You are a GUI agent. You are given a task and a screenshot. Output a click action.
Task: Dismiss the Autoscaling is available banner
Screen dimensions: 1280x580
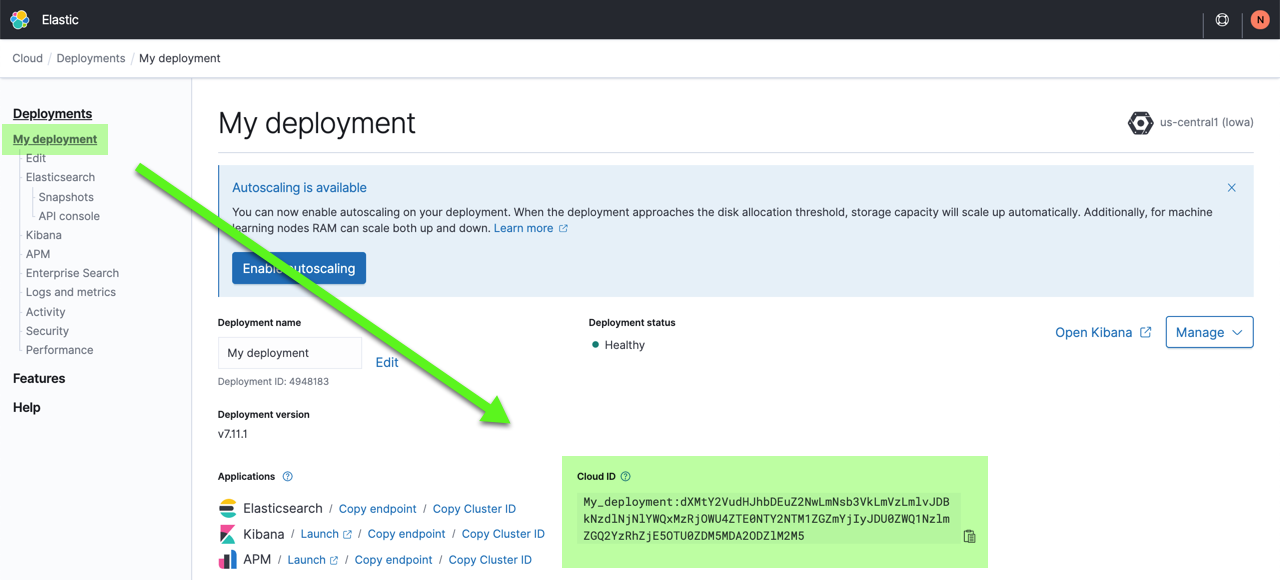pyautogui.click(x=1232, y=187)
